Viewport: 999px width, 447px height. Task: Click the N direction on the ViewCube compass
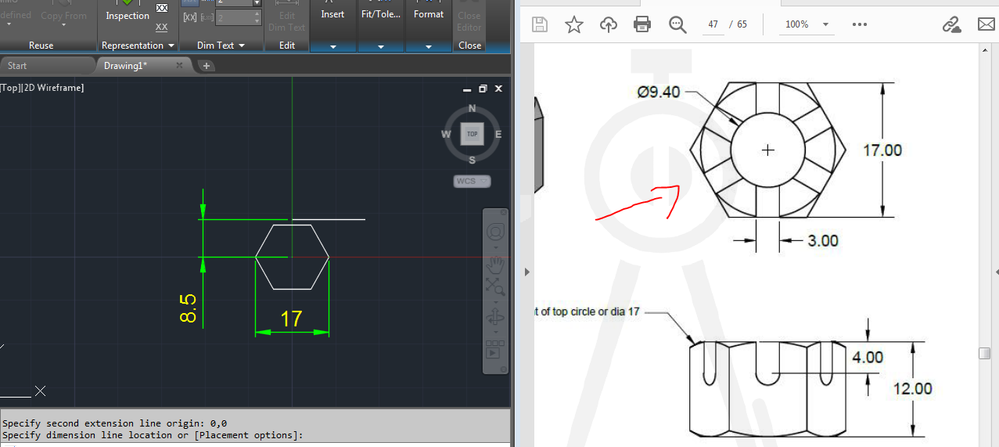(x=472, y=108)
